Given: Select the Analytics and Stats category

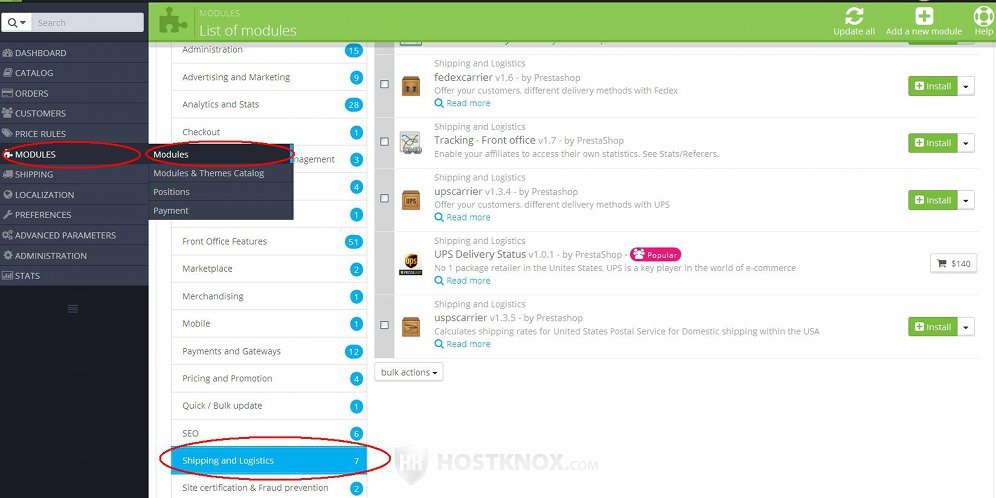Looking at the screenshot, I should (x=269, y=104).
